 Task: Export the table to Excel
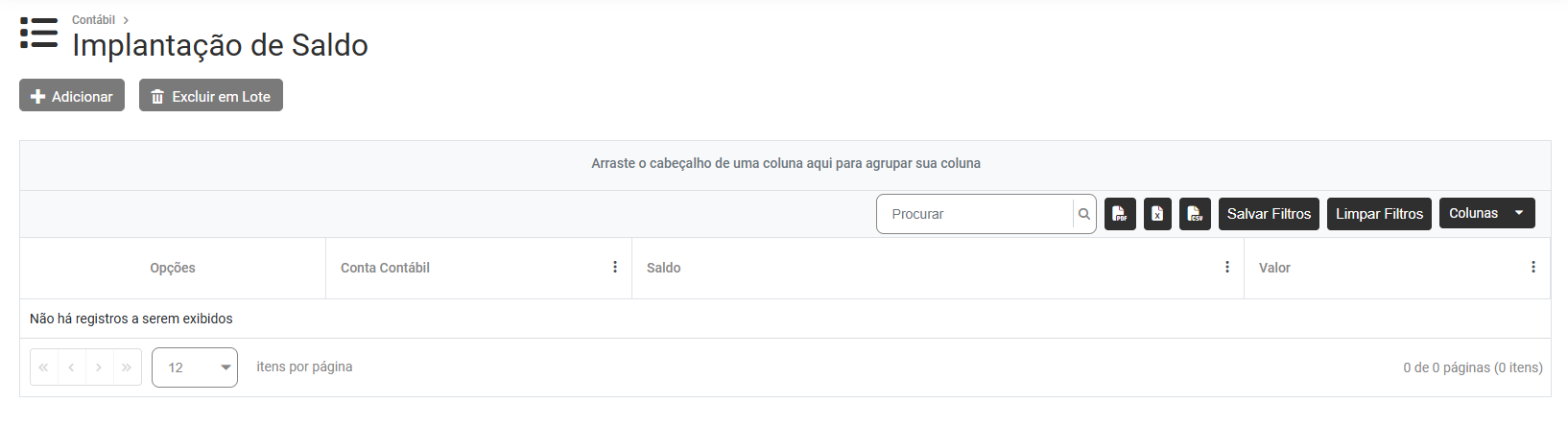click(1157, 214)
